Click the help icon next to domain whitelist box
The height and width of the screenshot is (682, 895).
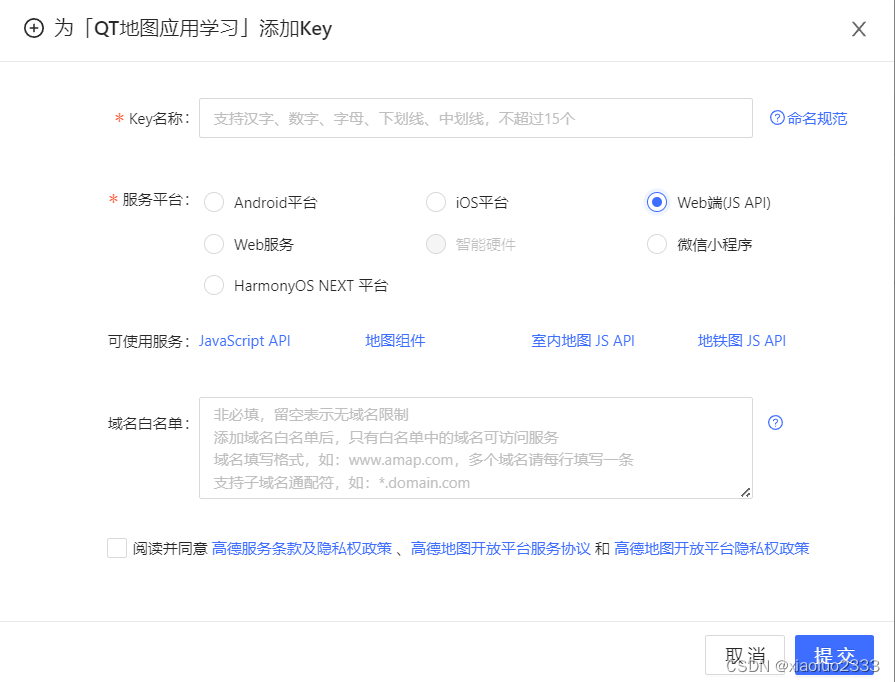click(x=775, y=423)
